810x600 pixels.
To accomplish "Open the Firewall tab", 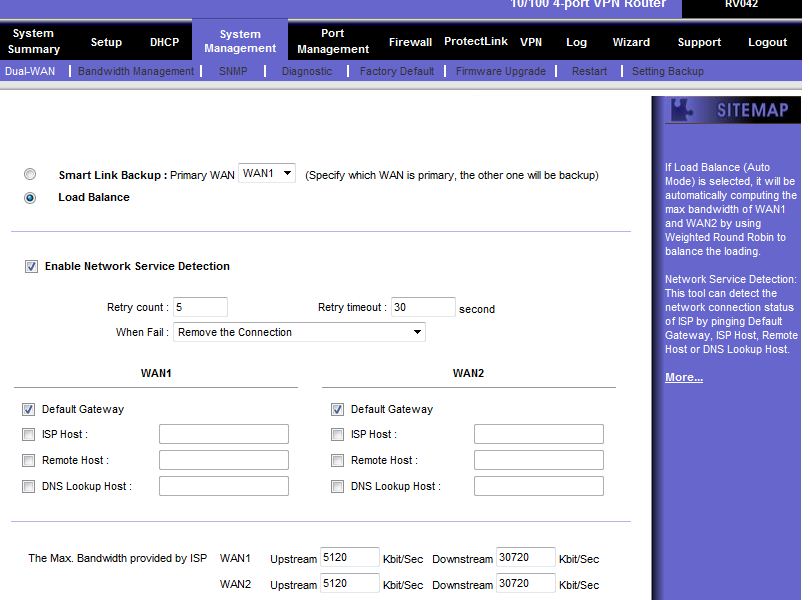I will (410, 42).
